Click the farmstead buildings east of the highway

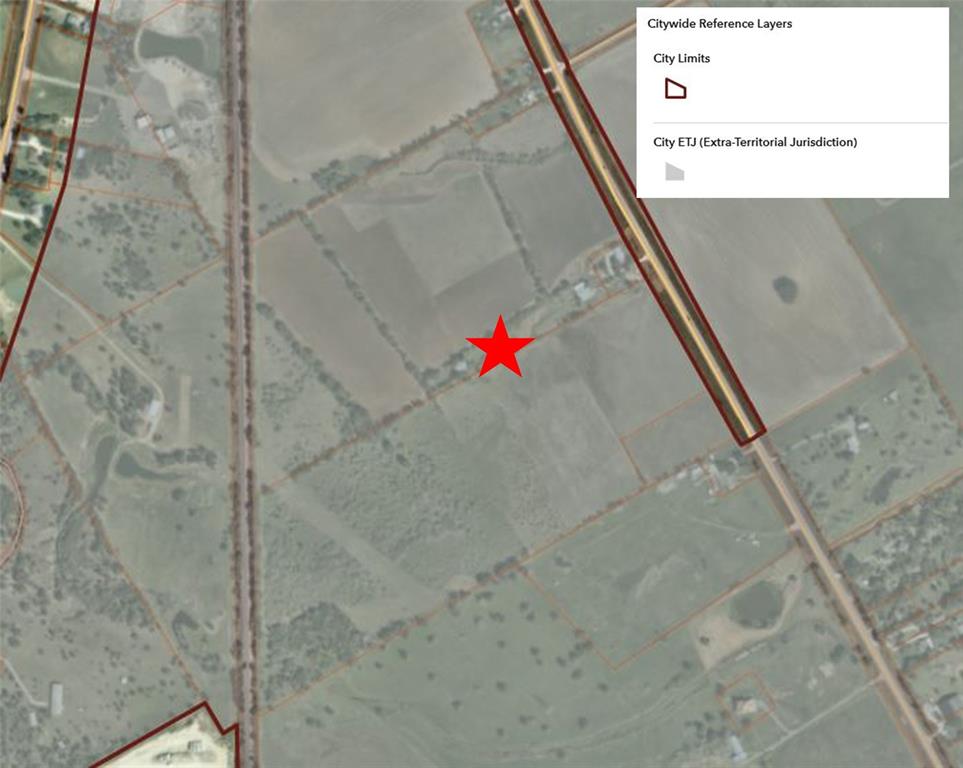pos(852,435)
